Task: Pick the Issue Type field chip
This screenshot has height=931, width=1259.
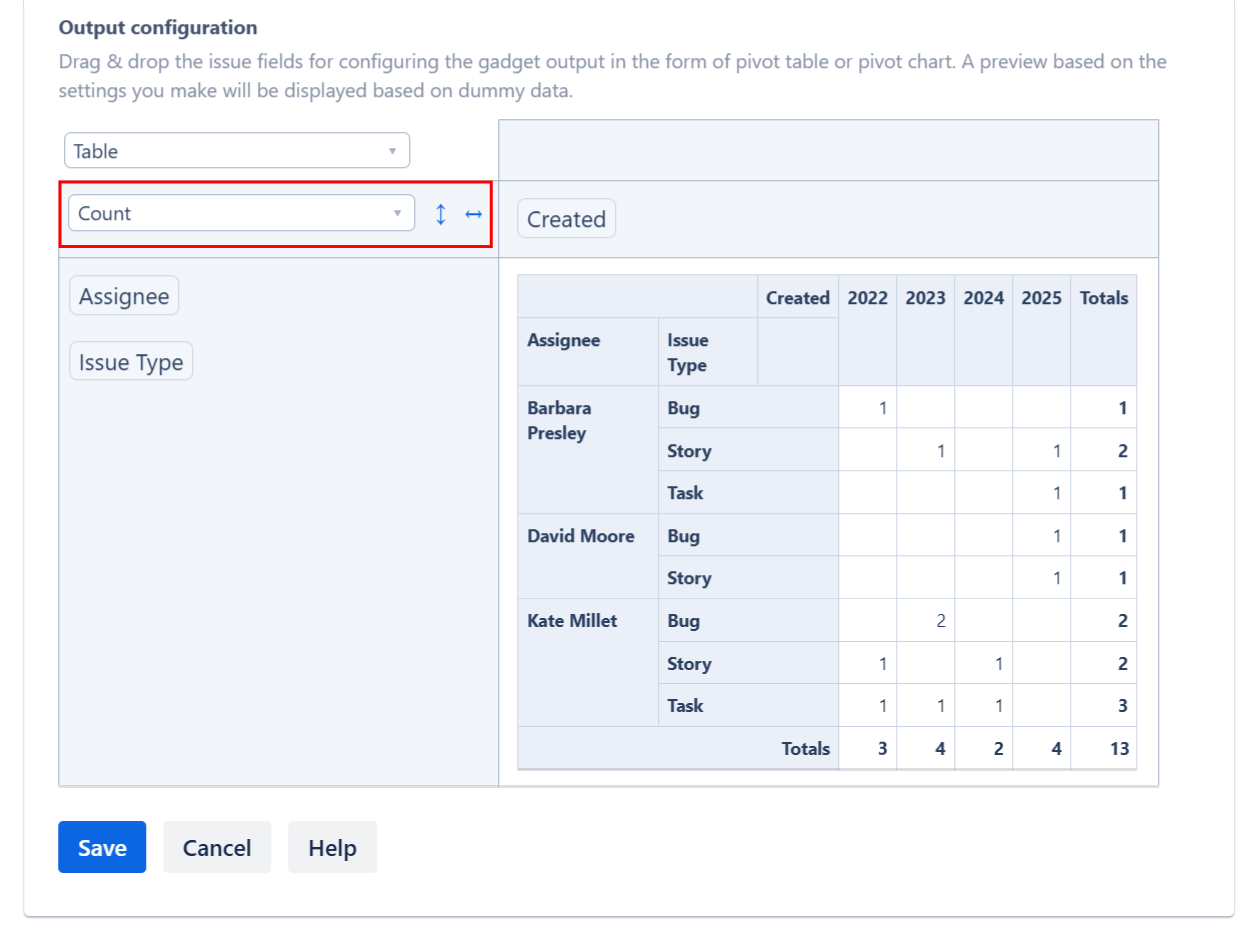Action: [x=131, y=361]
